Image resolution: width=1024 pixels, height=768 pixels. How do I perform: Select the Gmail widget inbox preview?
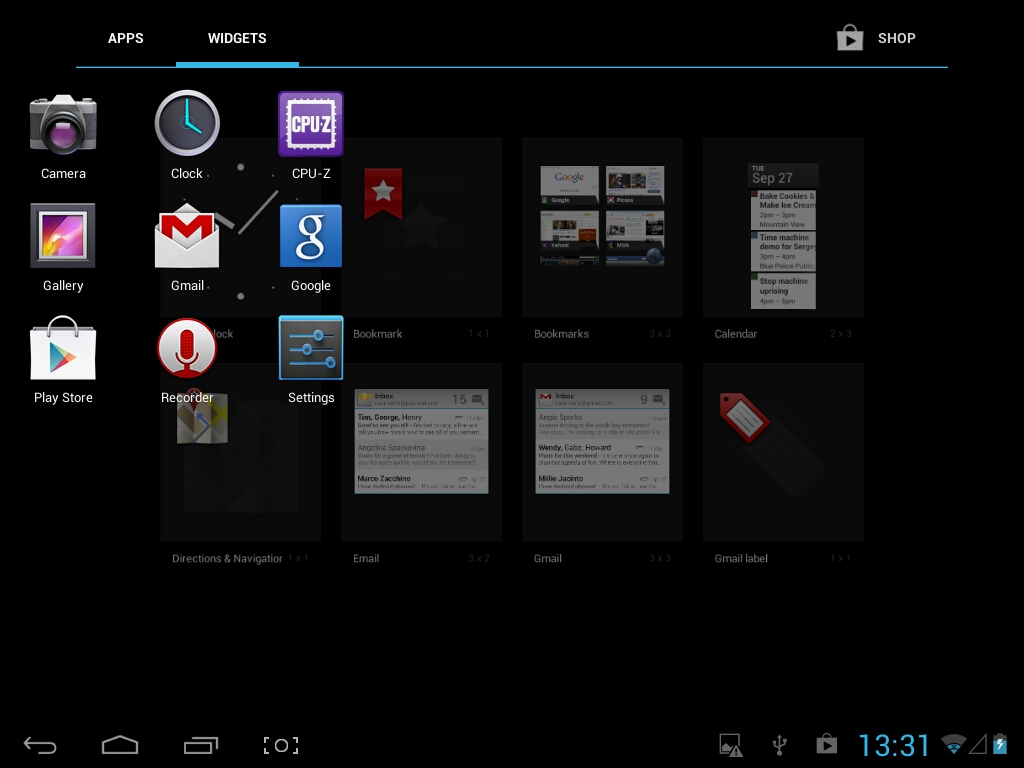[x=602, y=453]
